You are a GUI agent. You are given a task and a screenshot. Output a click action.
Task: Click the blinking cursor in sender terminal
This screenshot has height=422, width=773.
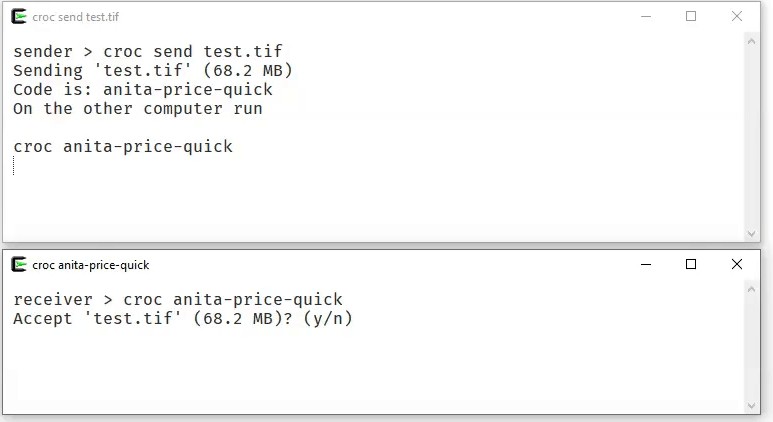click(x=14, y=166)
